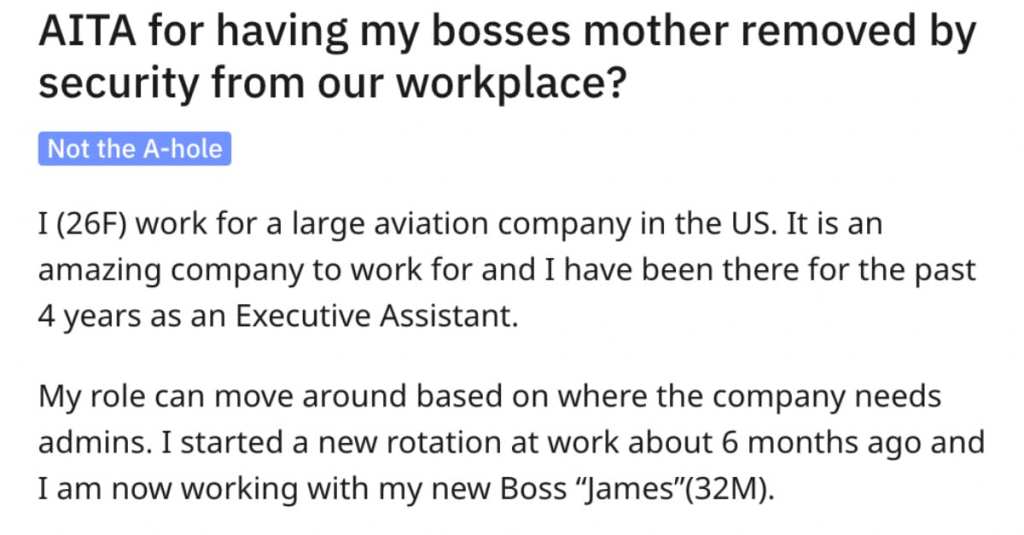The width and height of the screenshot is (1024, 535).
Task: Click the word 'amazing' in first paragraph
Action: pyautogui.click(x=99, y=270)
